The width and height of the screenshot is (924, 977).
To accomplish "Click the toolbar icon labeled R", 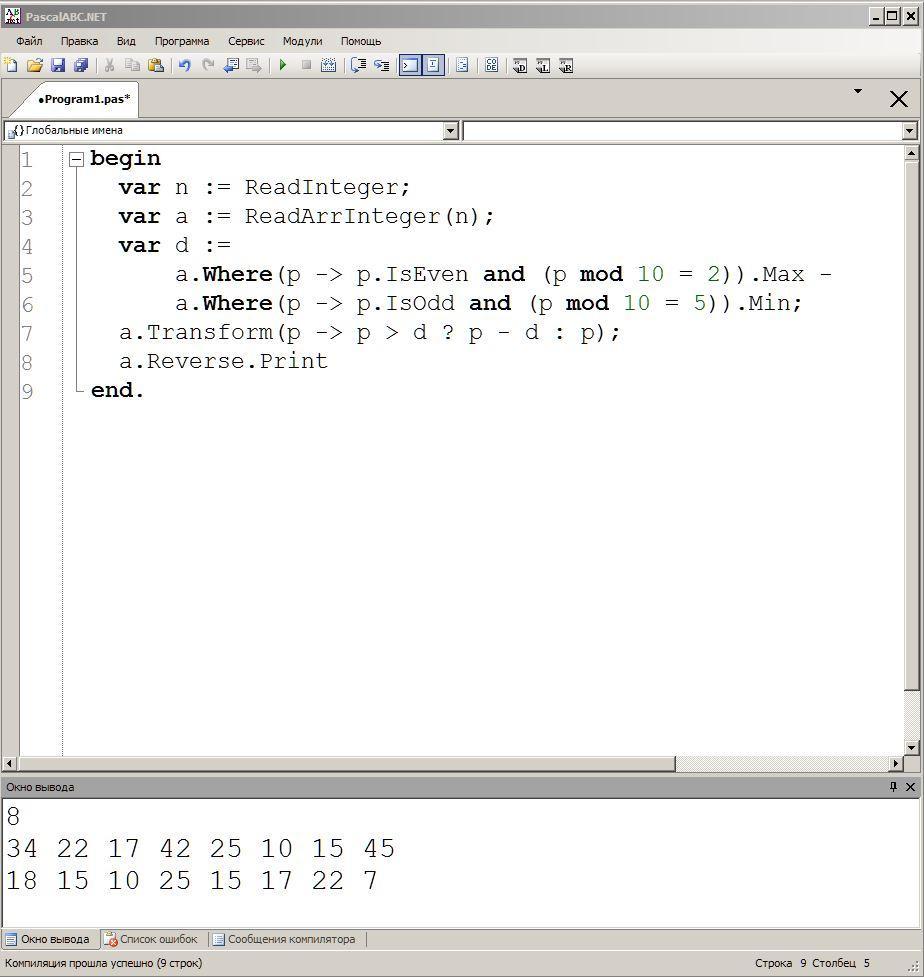I will tap(566, 65).
